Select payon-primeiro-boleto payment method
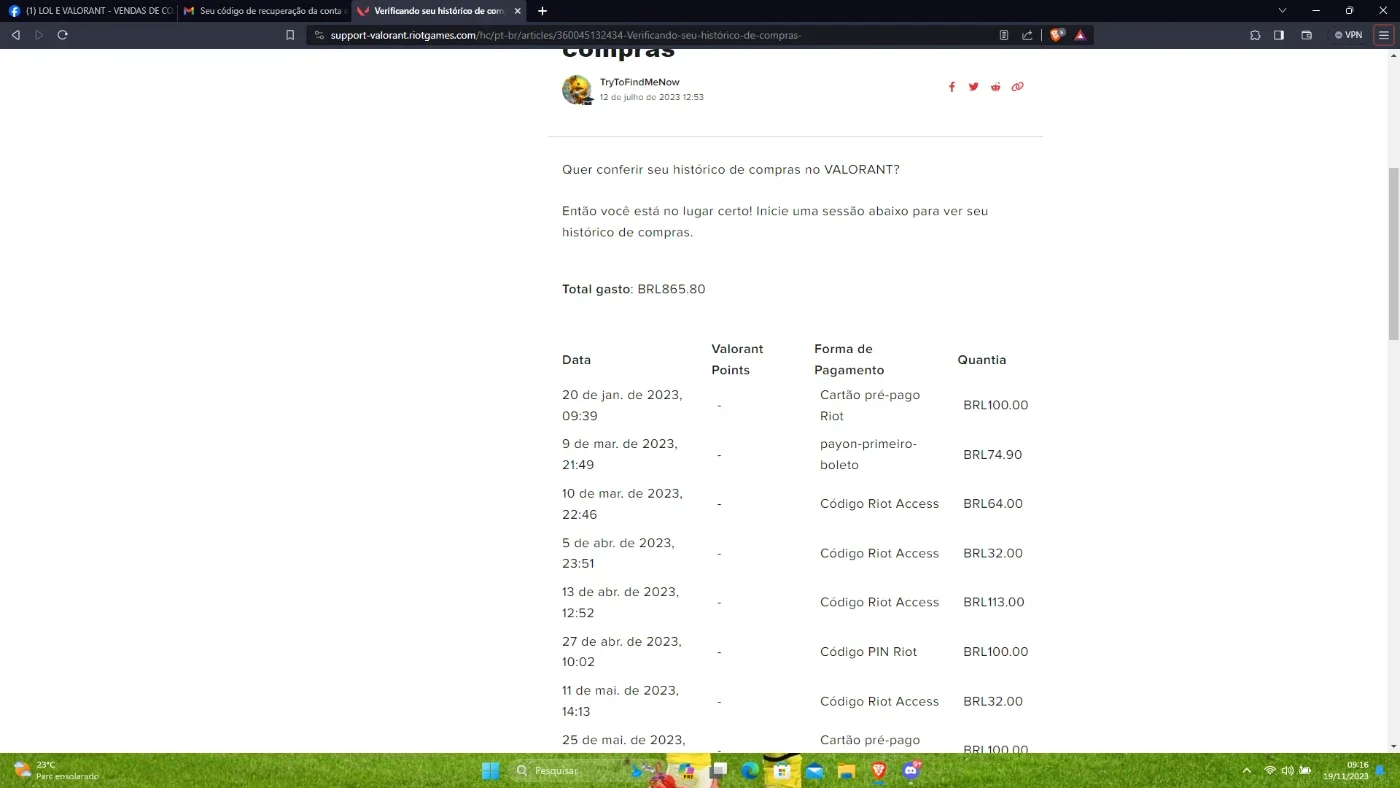Viewport: 1400px width, 788px height. pos(868,454)
